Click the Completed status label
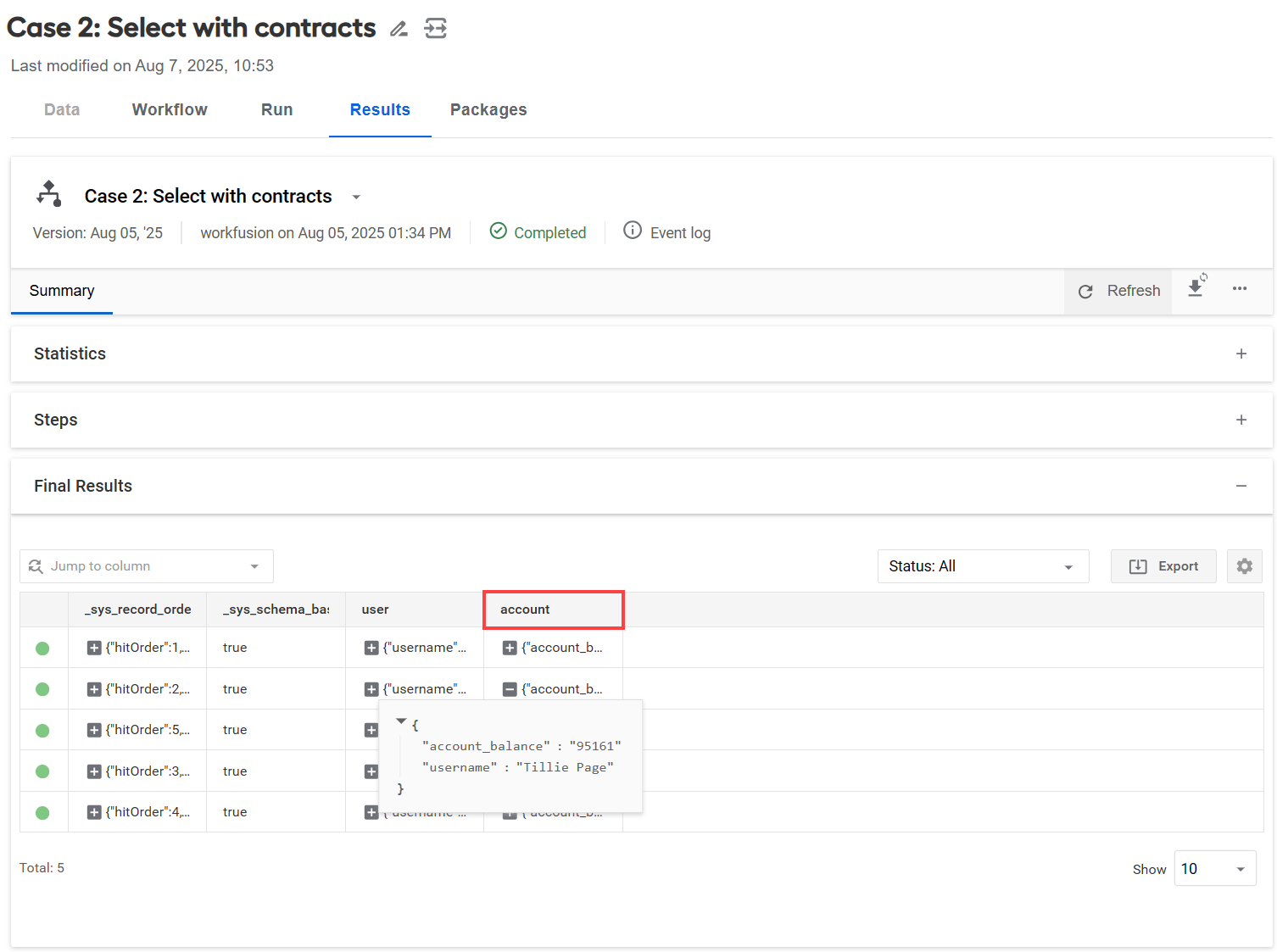The width and height of the screenshot is (1277, 952). coord(549,233)
